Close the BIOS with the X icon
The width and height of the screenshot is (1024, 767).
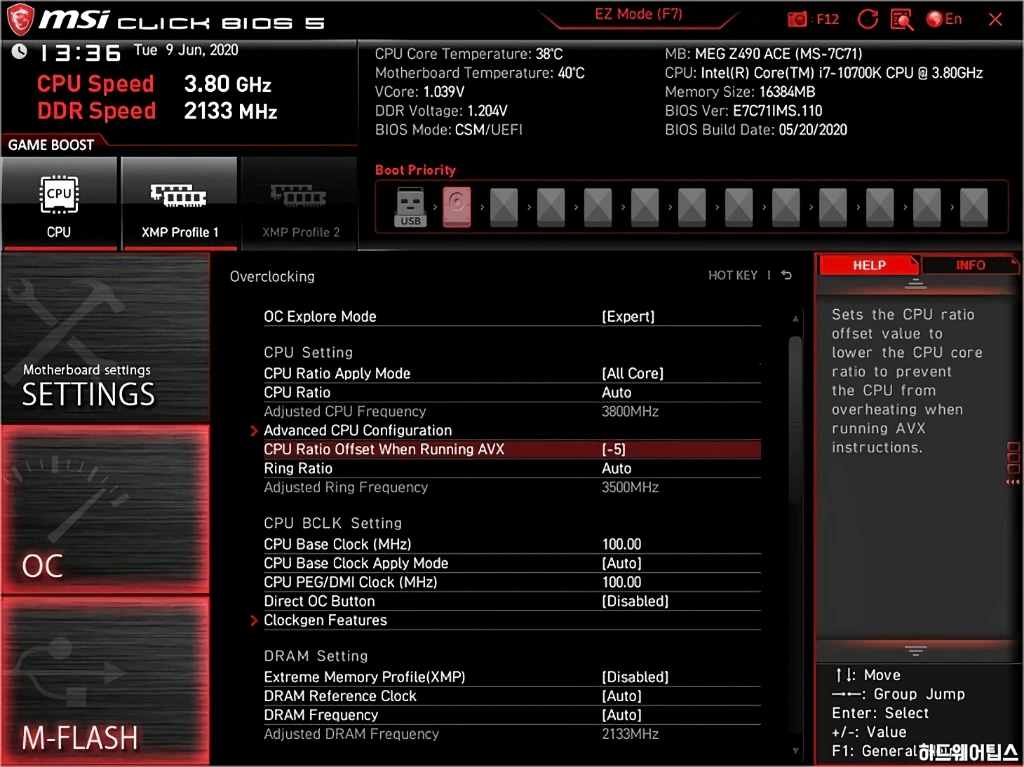(x=995, y=20)
